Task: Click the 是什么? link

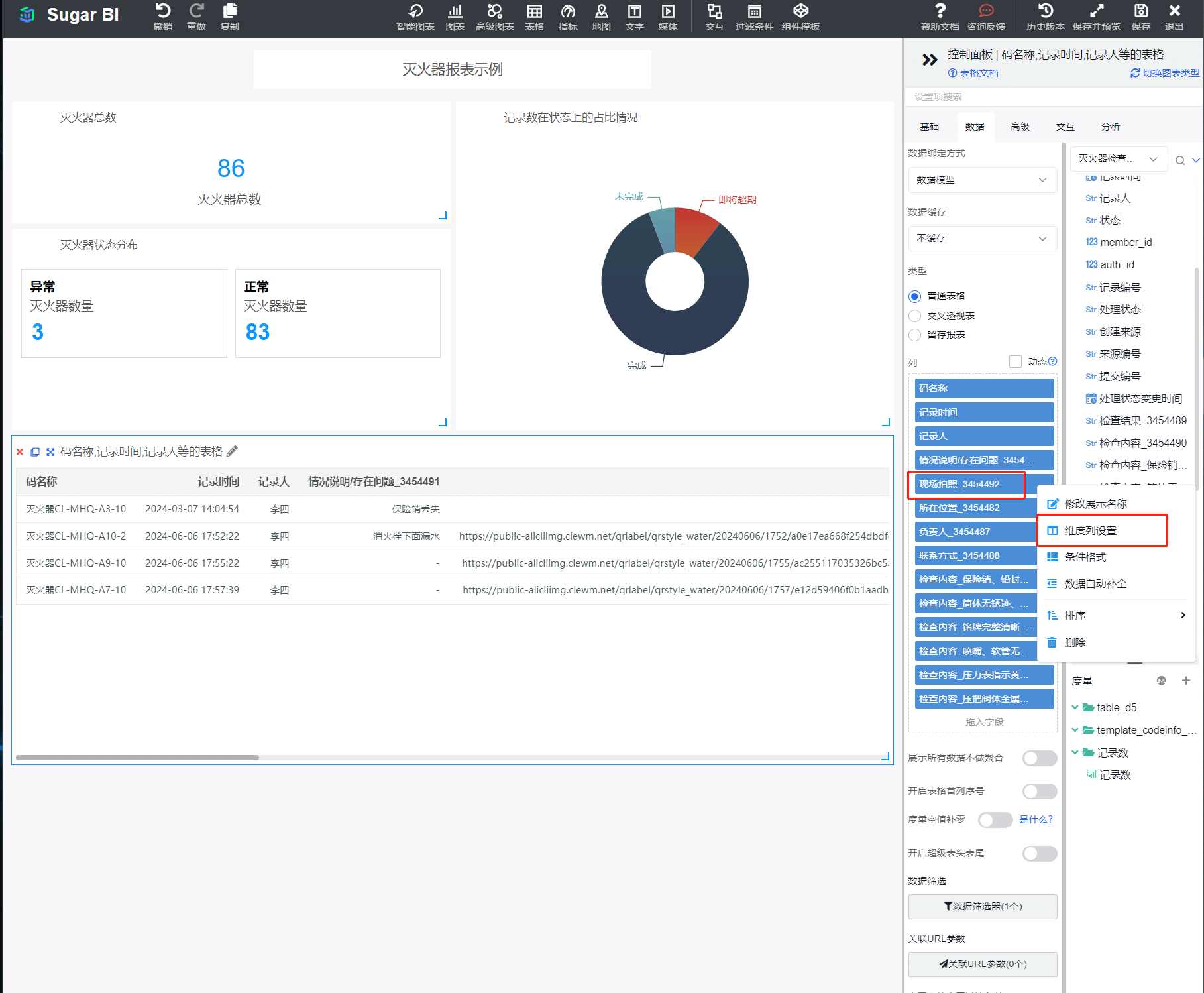Action: point(1036,819)
